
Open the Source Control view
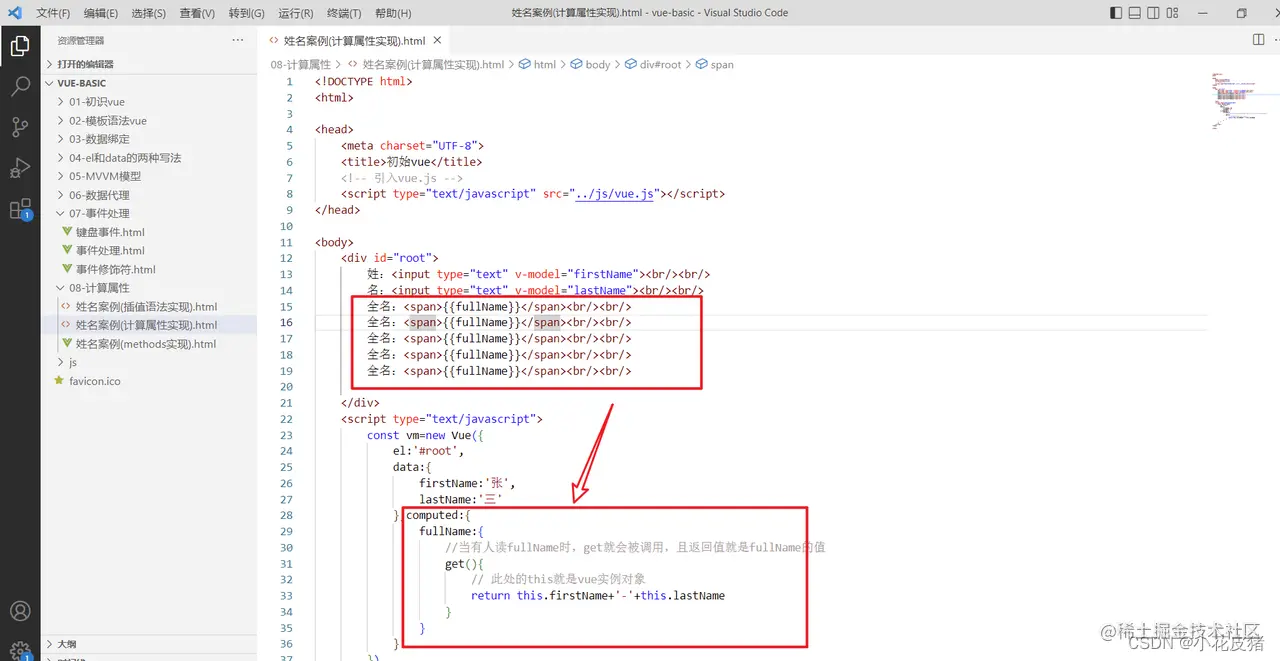coord(20,127)
